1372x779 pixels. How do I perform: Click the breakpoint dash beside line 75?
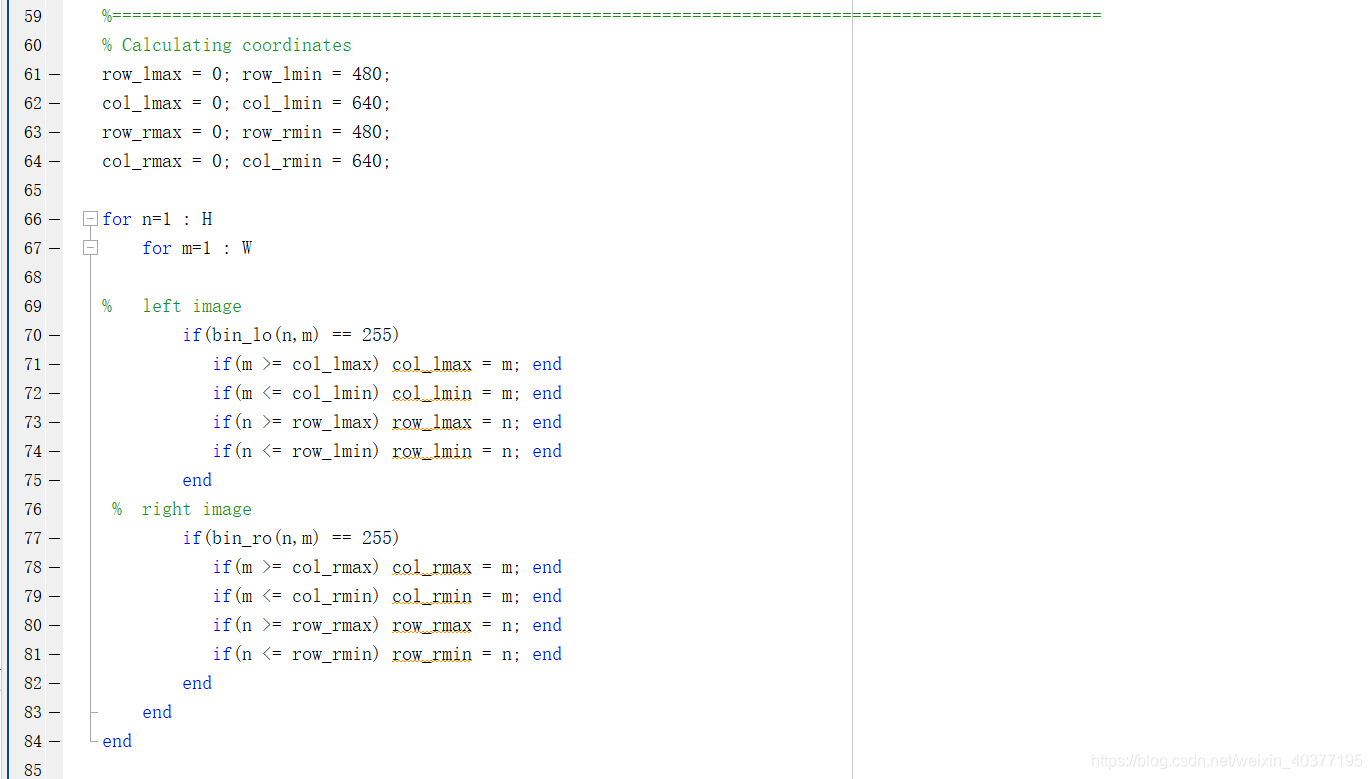pyautogui.click(x=54, y=480)
